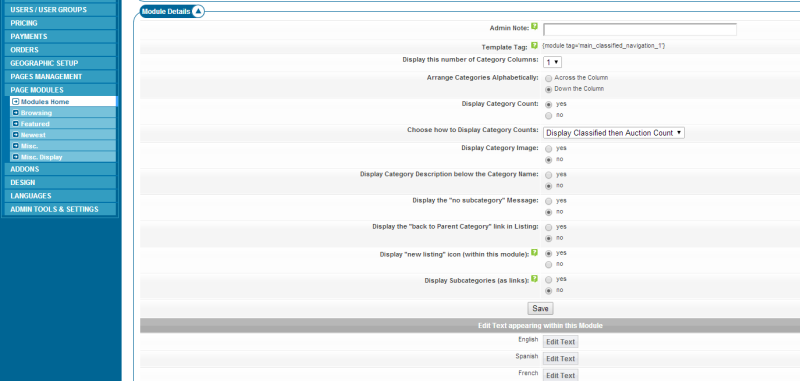Image resolution: width=800 pixels, height=381 pixels.
Task: Set Display Category Count to yes
Action: pos(548,104)
